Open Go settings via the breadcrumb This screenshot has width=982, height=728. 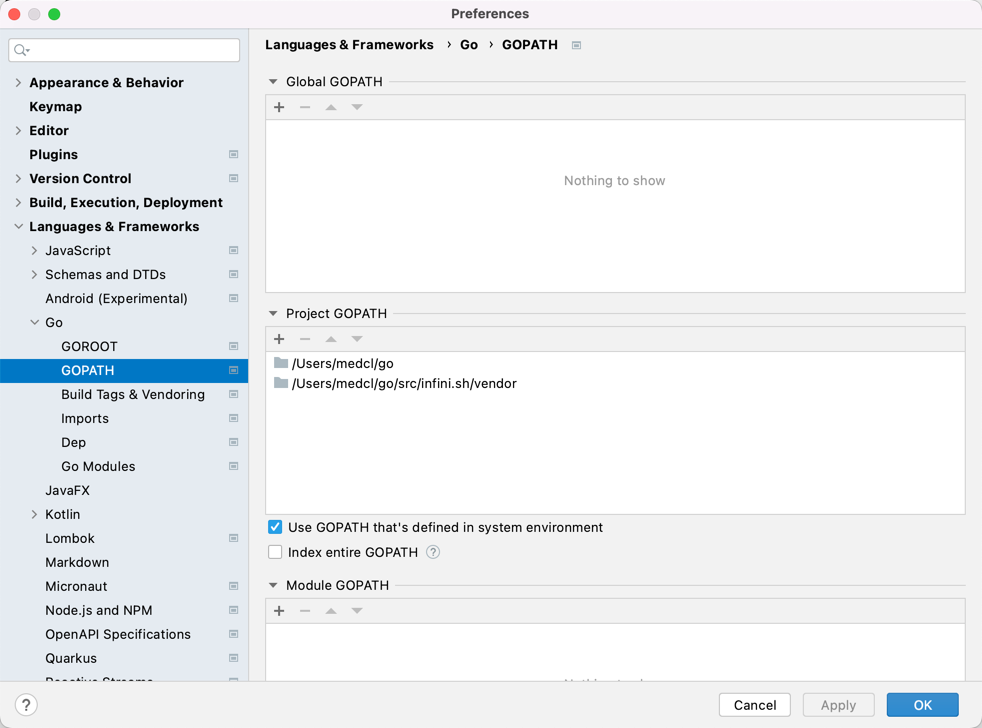(469, 45)
